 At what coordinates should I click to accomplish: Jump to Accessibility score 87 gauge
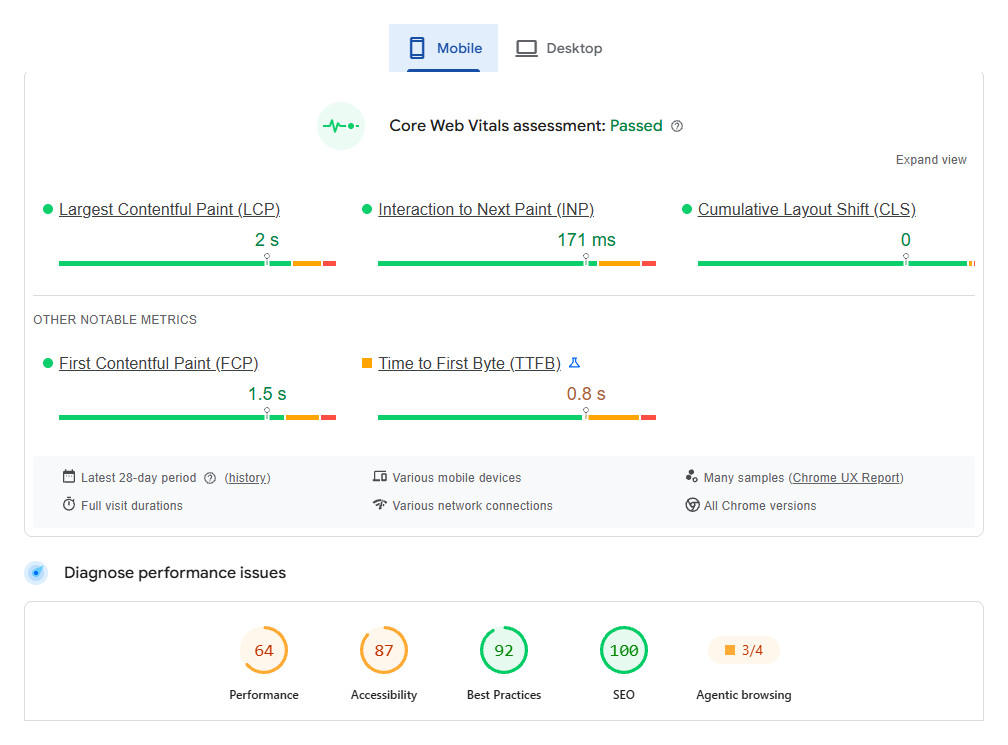384,650
